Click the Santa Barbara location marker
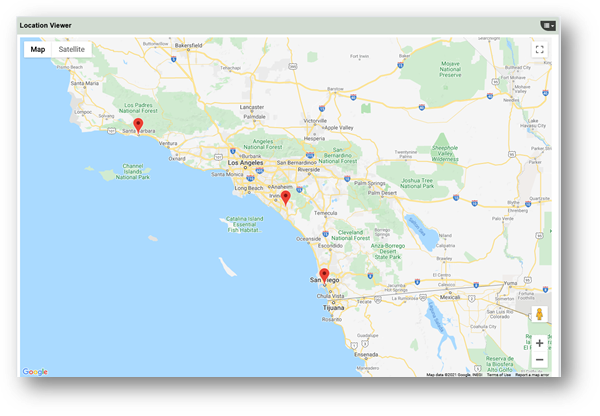600x416 pixels. coord(138,125)
